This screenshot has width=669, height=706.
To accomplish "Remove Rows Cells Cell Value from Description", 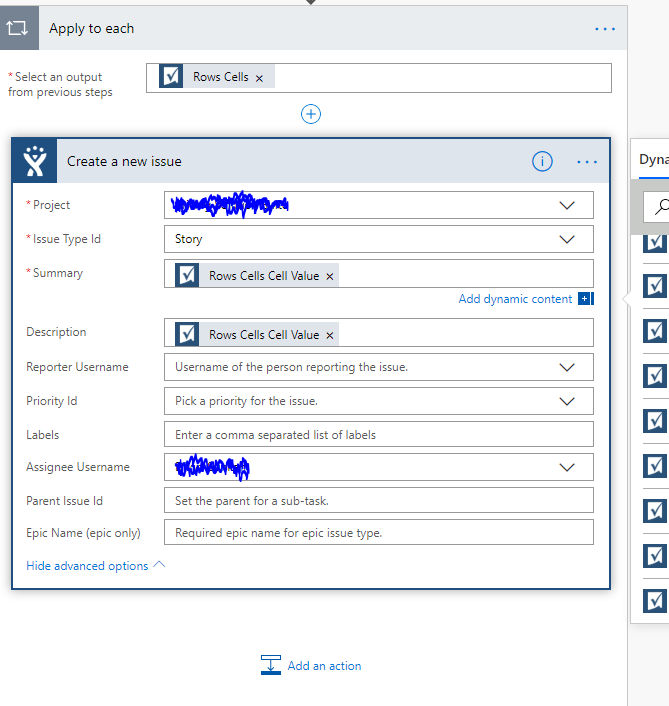I will click(330, 335).
